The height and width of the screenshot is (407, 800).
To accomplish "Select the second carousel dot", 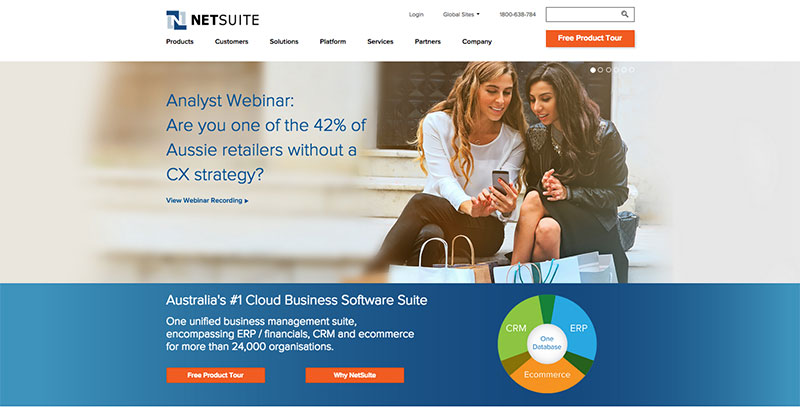I will pyautogui.click(x=601, y=70).
